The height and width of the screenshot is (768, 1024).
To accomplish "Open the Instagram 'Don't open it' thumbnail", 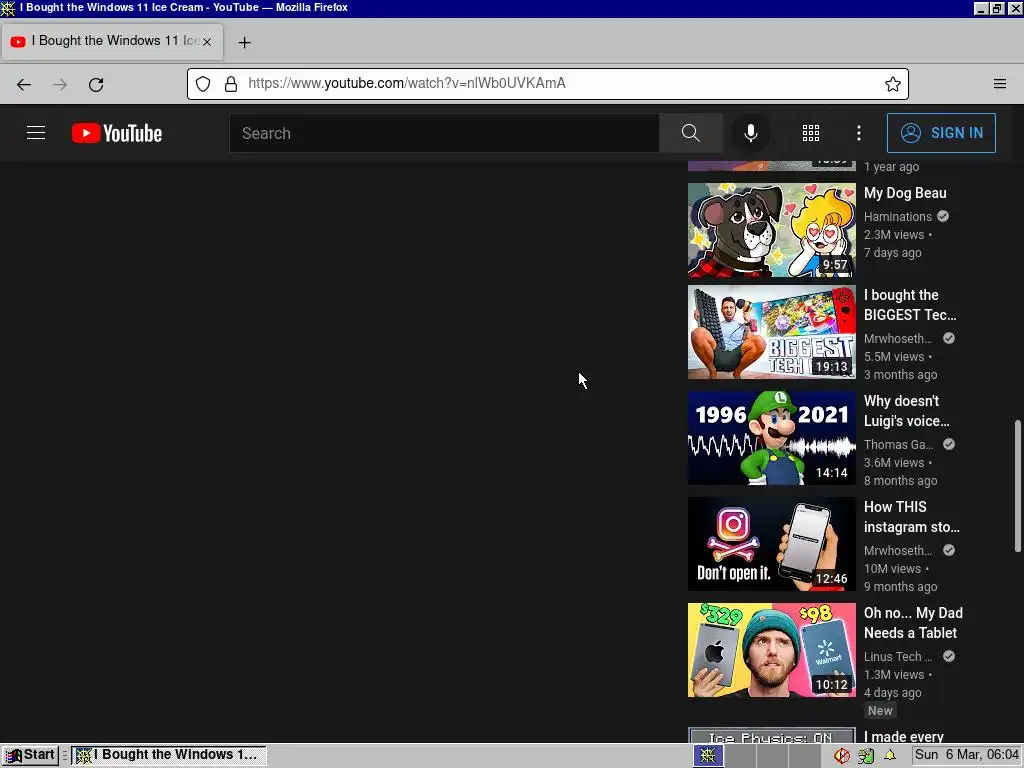I will click(x=771, y=544).
